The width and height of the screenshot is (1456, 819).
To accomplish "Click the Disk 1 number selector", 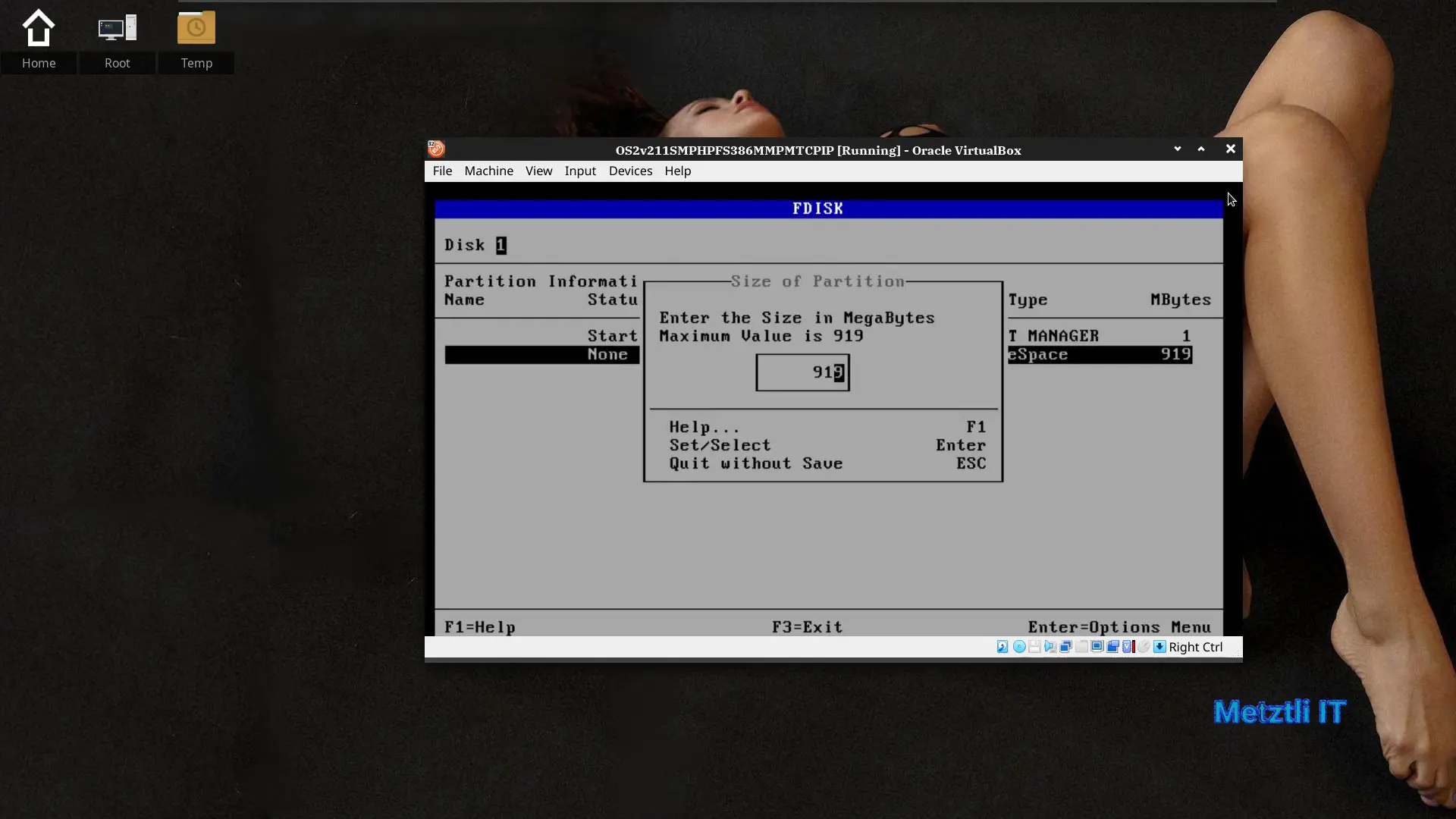I will point(501,245).
